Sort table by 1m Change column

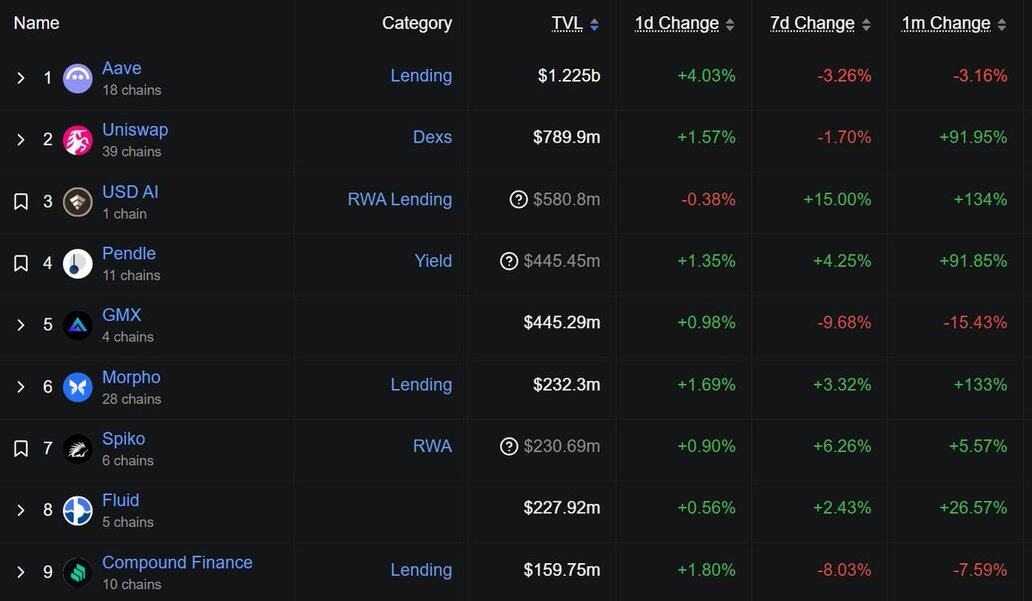click(946, 24)
